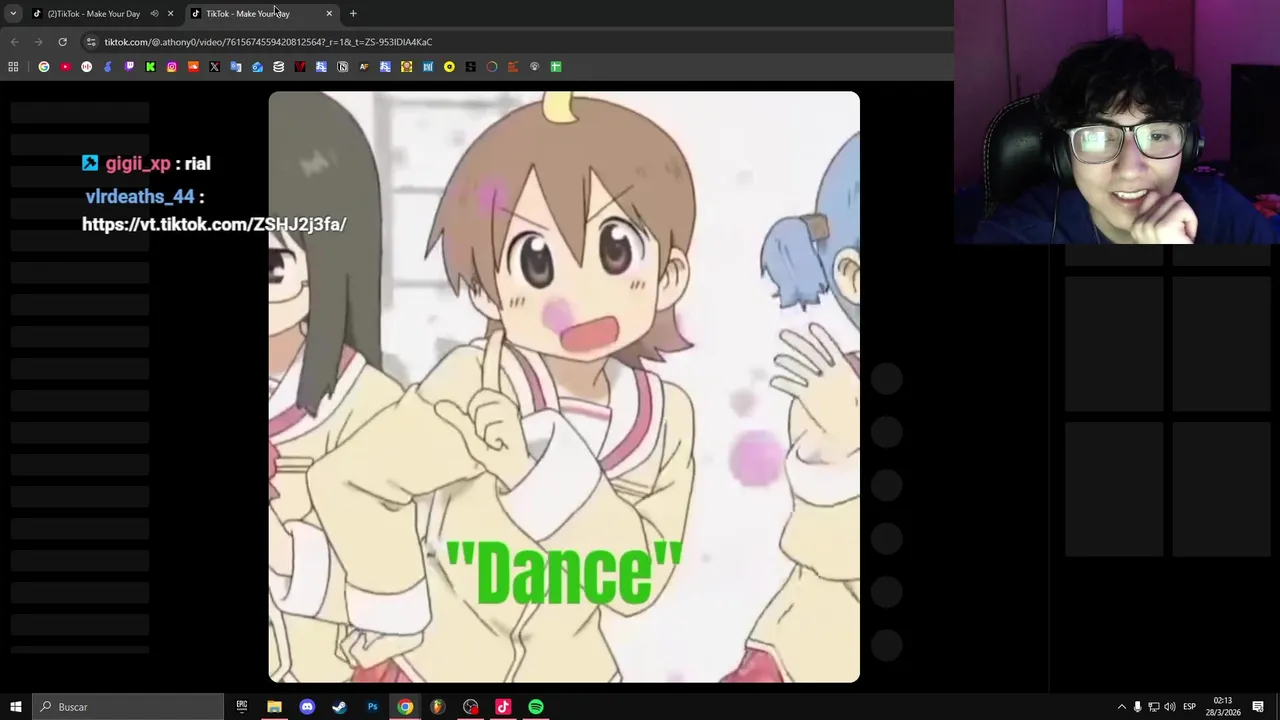Open Steam from taskbar

(339, 707)
